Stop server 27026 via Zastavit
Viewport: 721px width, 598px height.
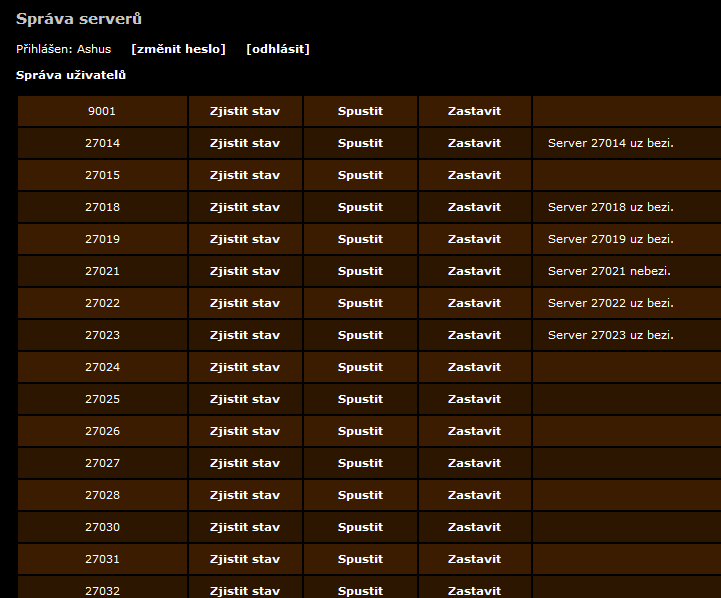click(x=474, y=431)
